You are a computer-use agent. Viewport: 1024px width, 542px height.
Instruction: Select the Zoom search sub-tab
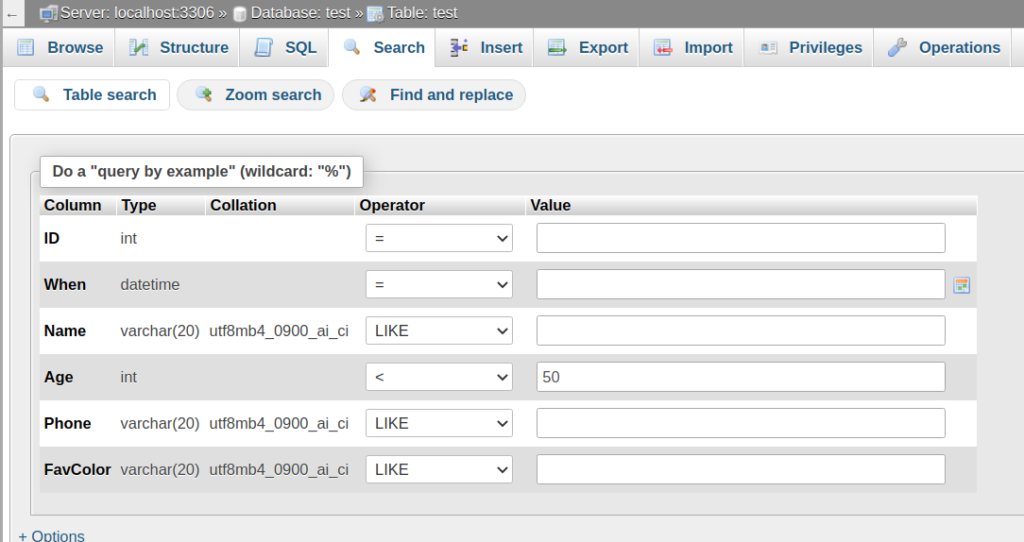259,95
